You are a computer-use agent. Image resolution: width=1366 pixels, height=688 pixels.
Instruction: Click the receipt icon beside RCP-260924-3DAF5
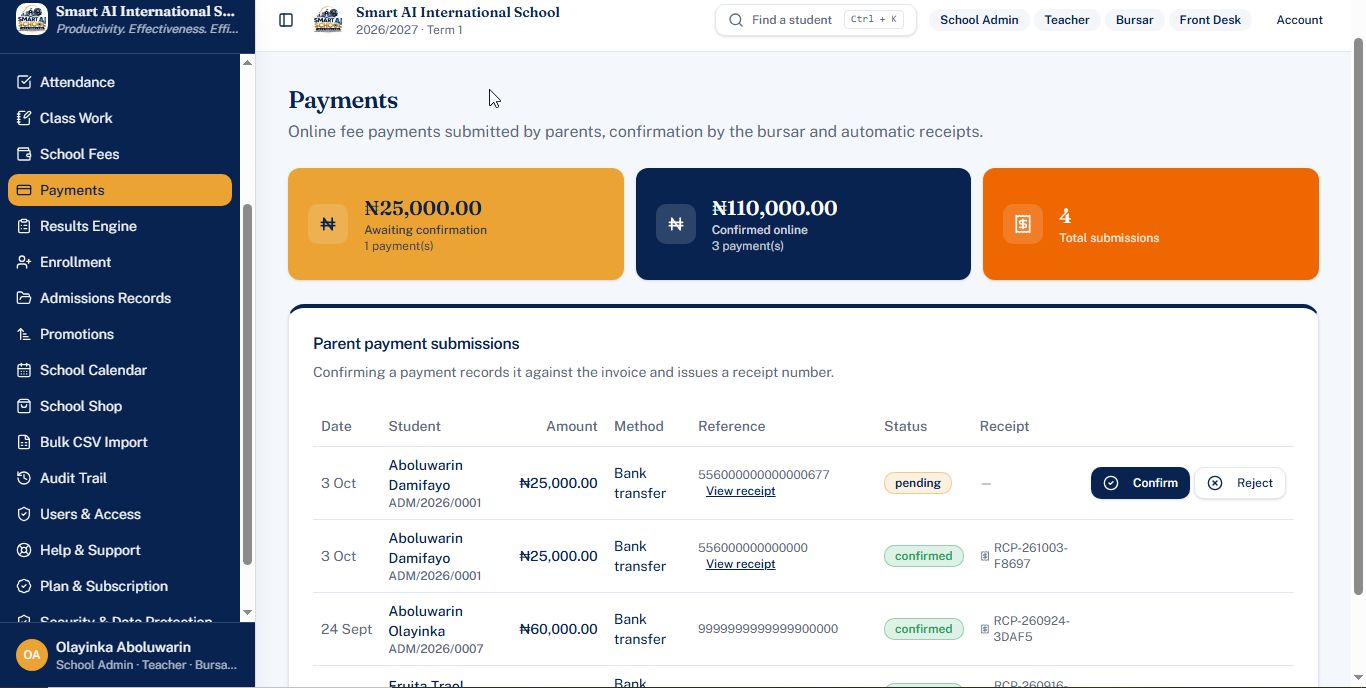985,629
